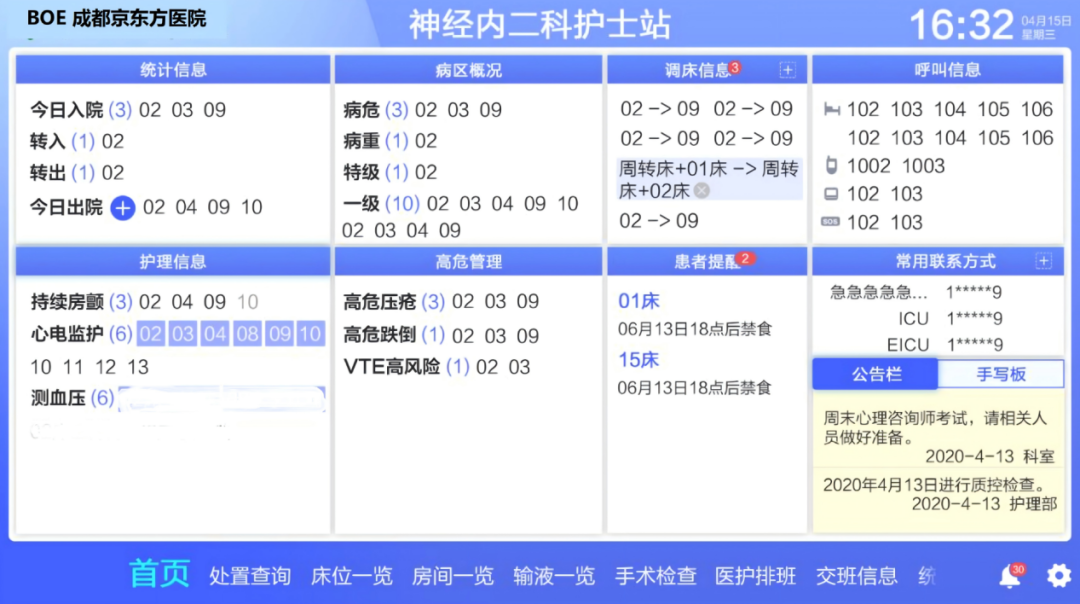Remove the highlighted 周转床 transfer entry
This screenshot has height=604, width=1080.
[x=702, y=191]
